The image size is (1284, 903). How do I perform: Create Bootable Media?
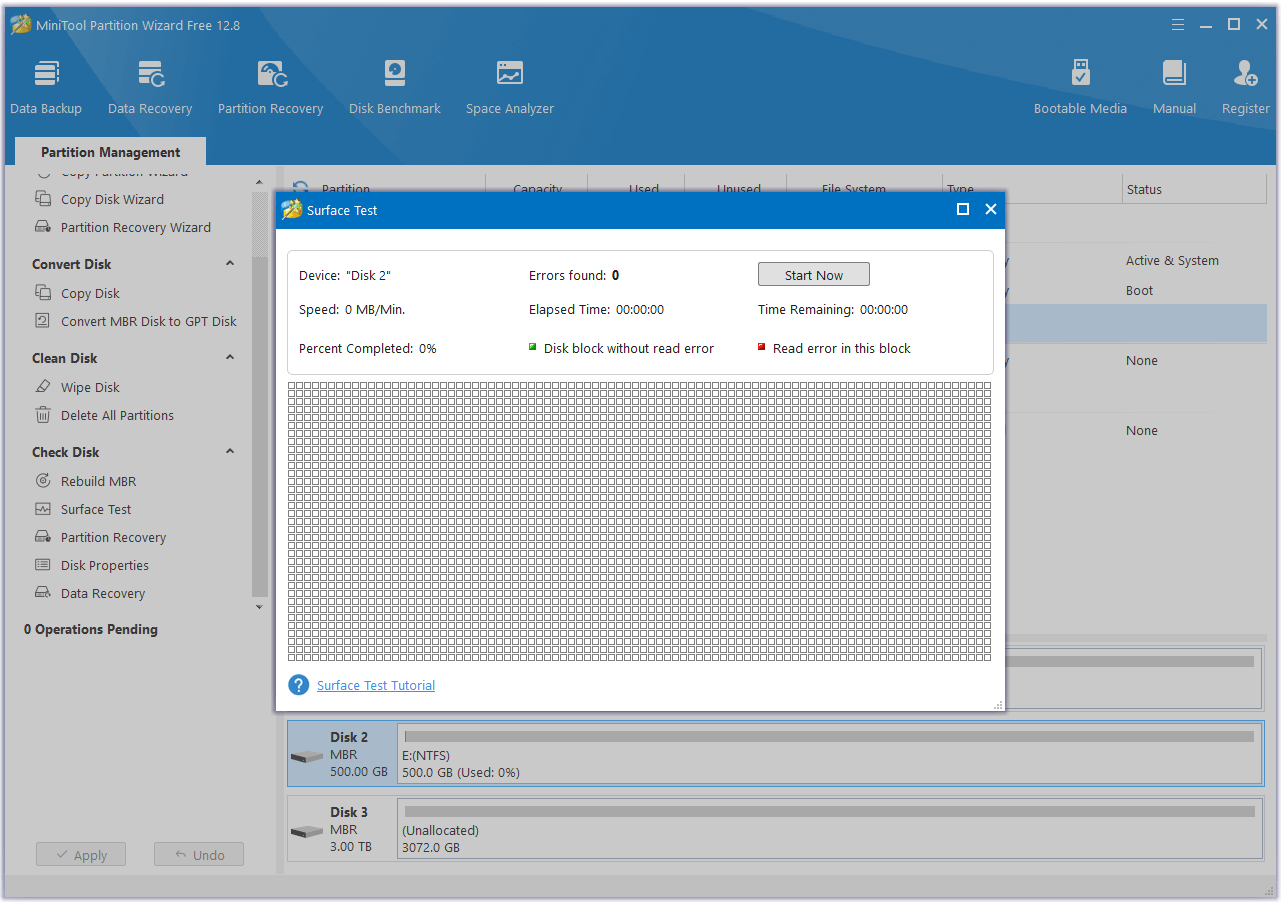coord(1080,87)
